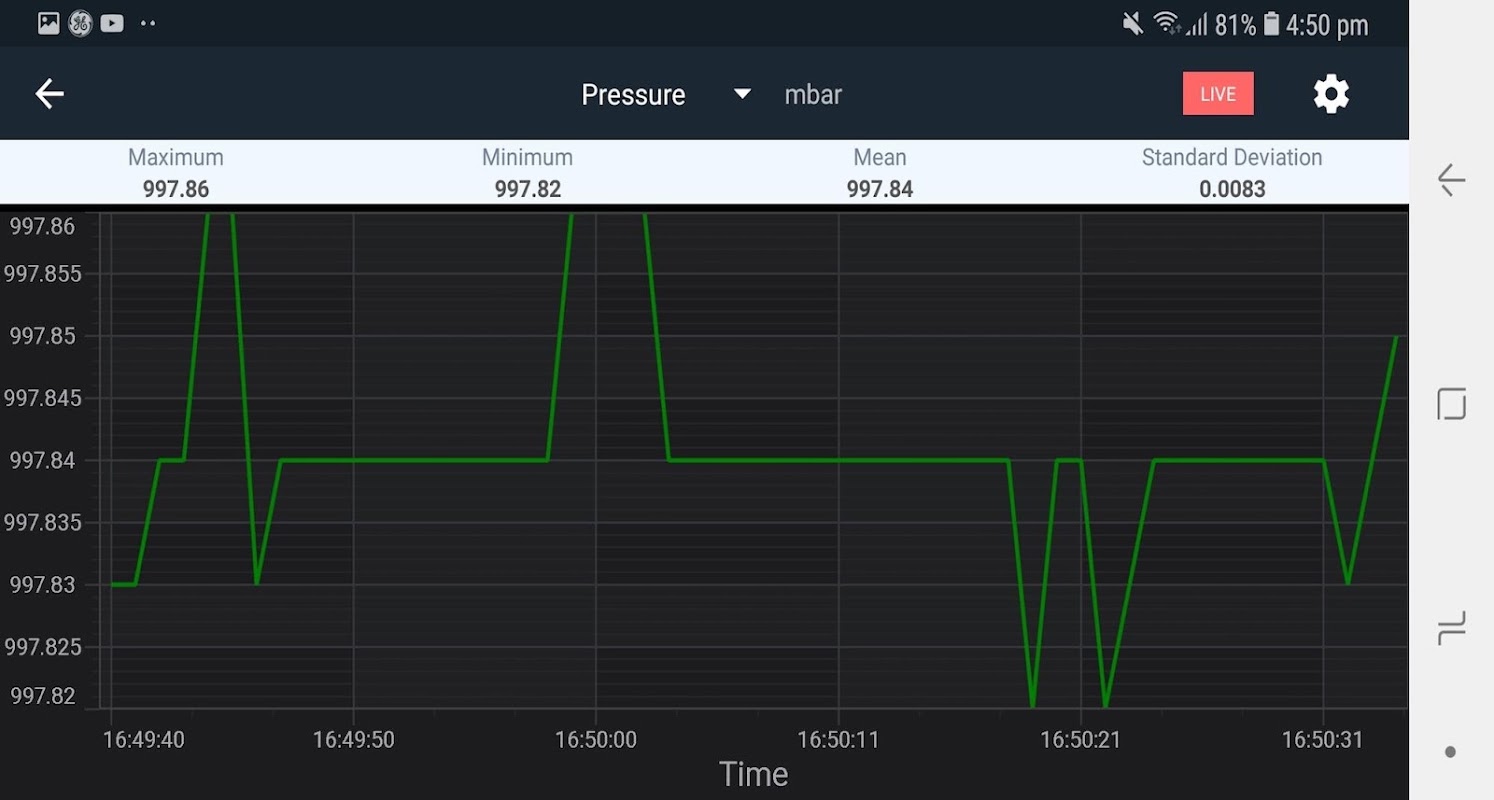Select the Maximum 997.86 statistic
The image size is (1494, 800).
[176, 173]
